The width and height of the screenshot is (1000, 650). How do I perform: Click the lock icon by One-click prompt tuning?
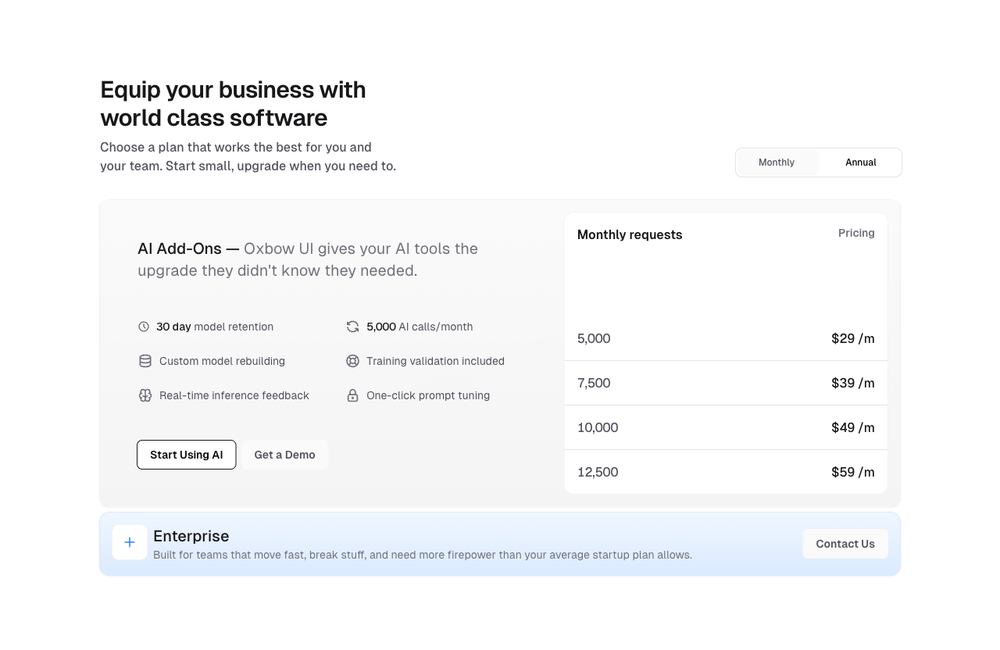pyautogui.click(x=352, y=396)
